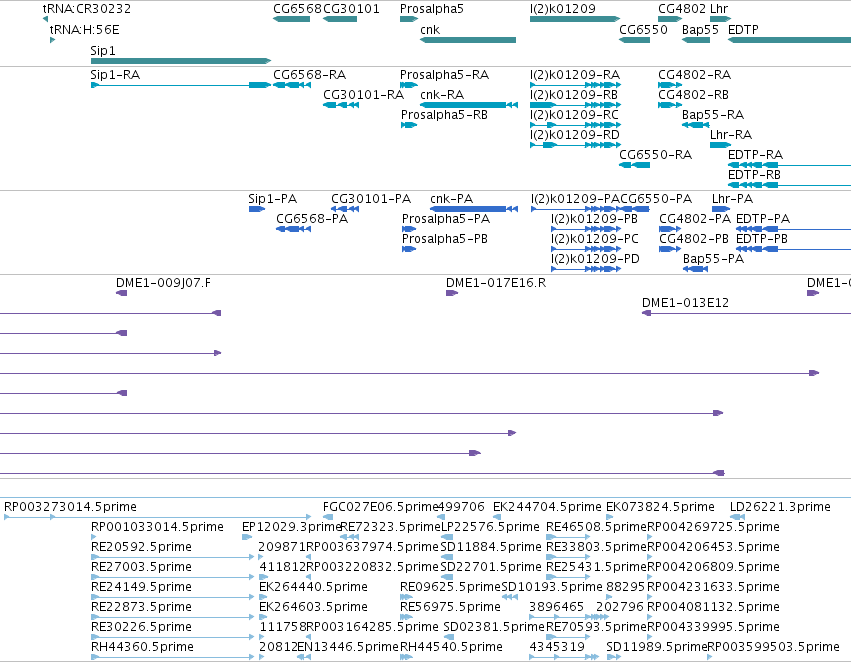This screenshot has width=851, height=662.
Task: Select the EK264440.5prime EST label
Action: pos(314,588)
